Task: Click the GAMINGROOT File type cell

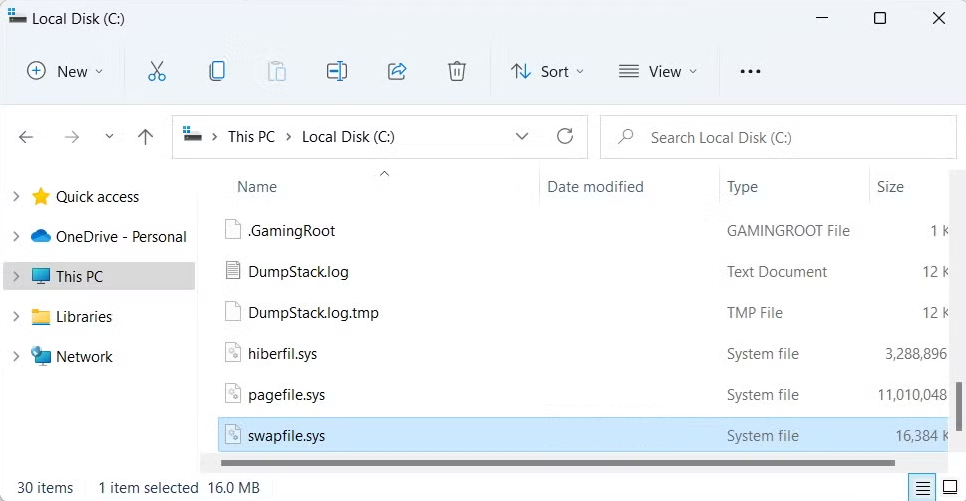Action: 788,230
